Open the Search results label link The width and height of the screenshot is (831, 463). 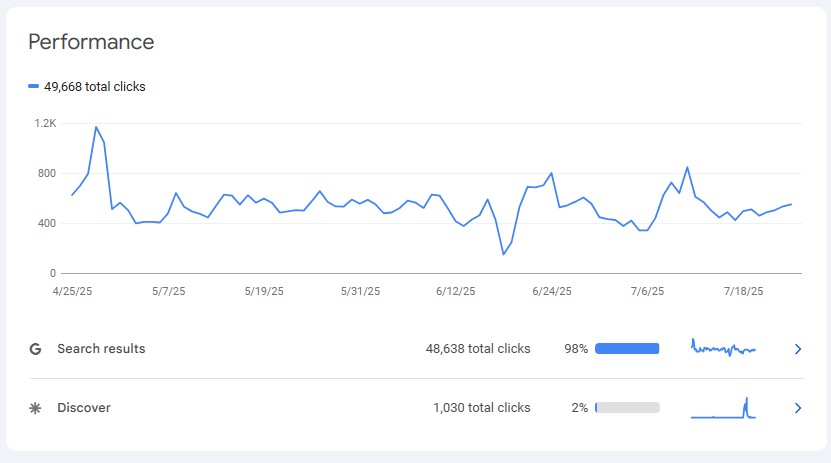pos(101,349)
